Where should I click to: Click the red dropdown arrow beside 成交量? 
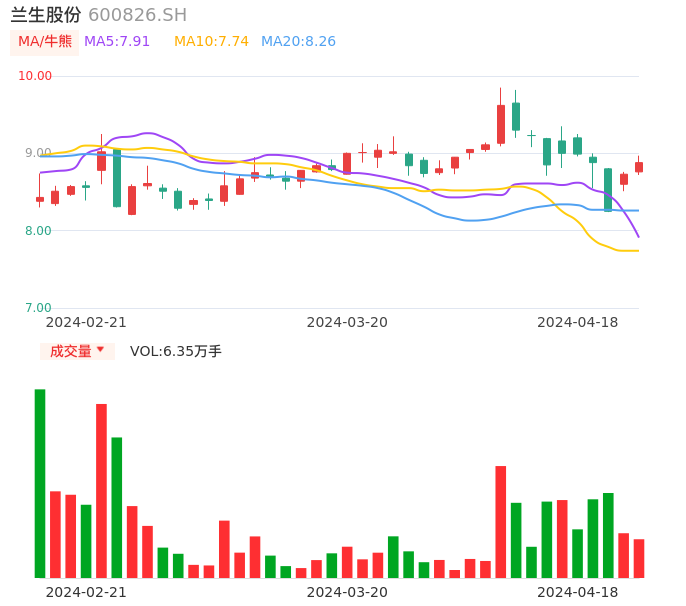100,350
